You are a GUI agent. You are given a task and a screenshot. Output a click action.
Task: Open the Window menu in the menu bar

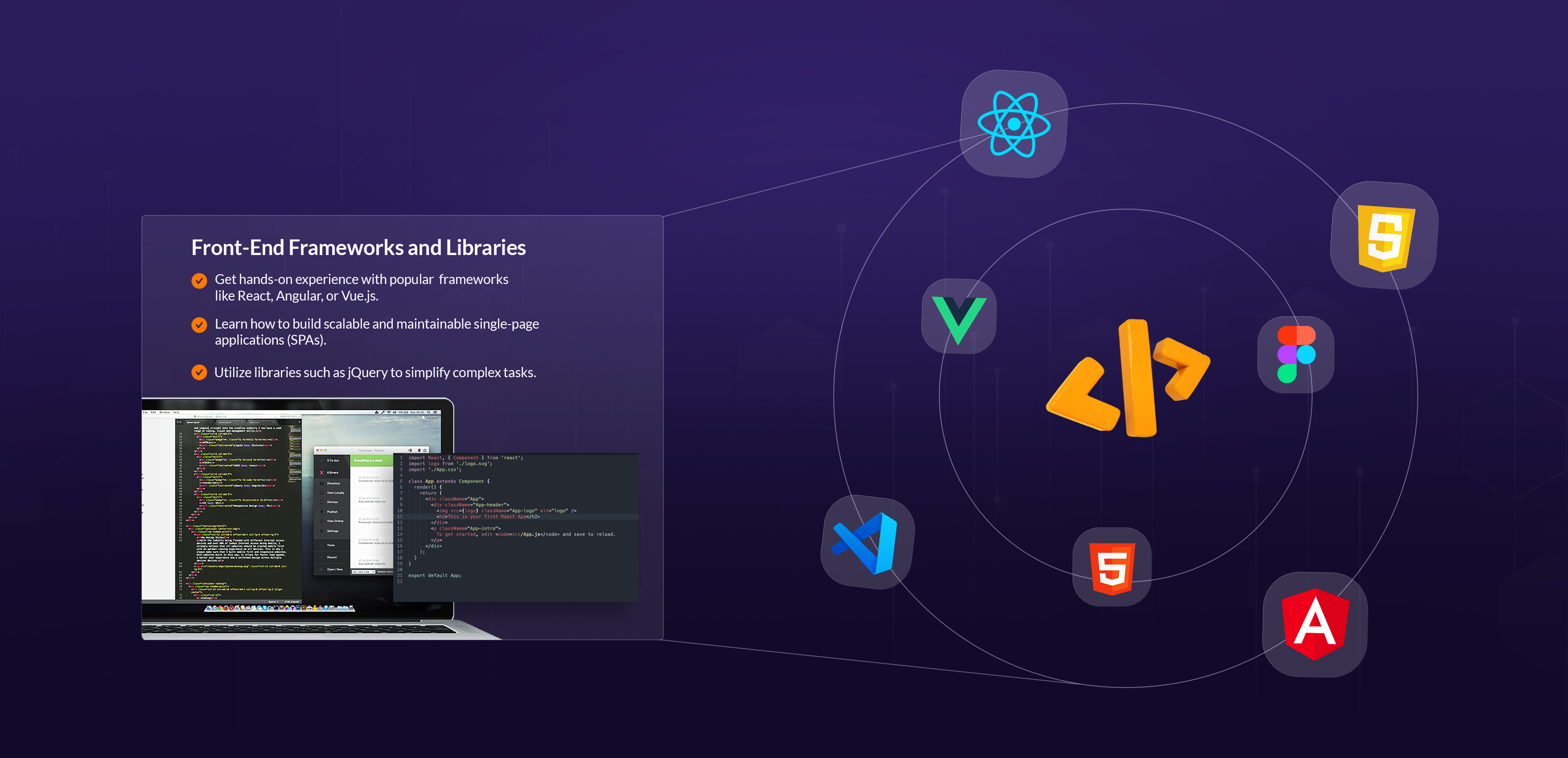[165, 412]
